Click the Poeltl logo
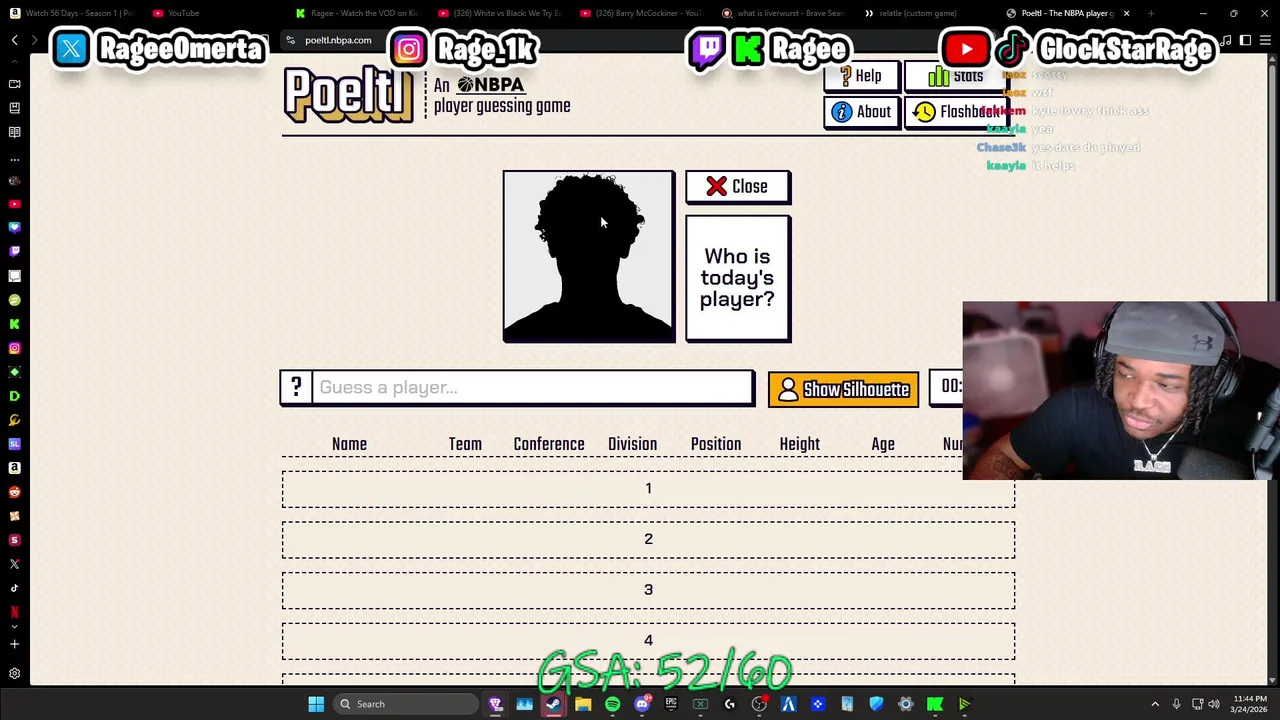The image size is (1280, 720). [348, 96]
